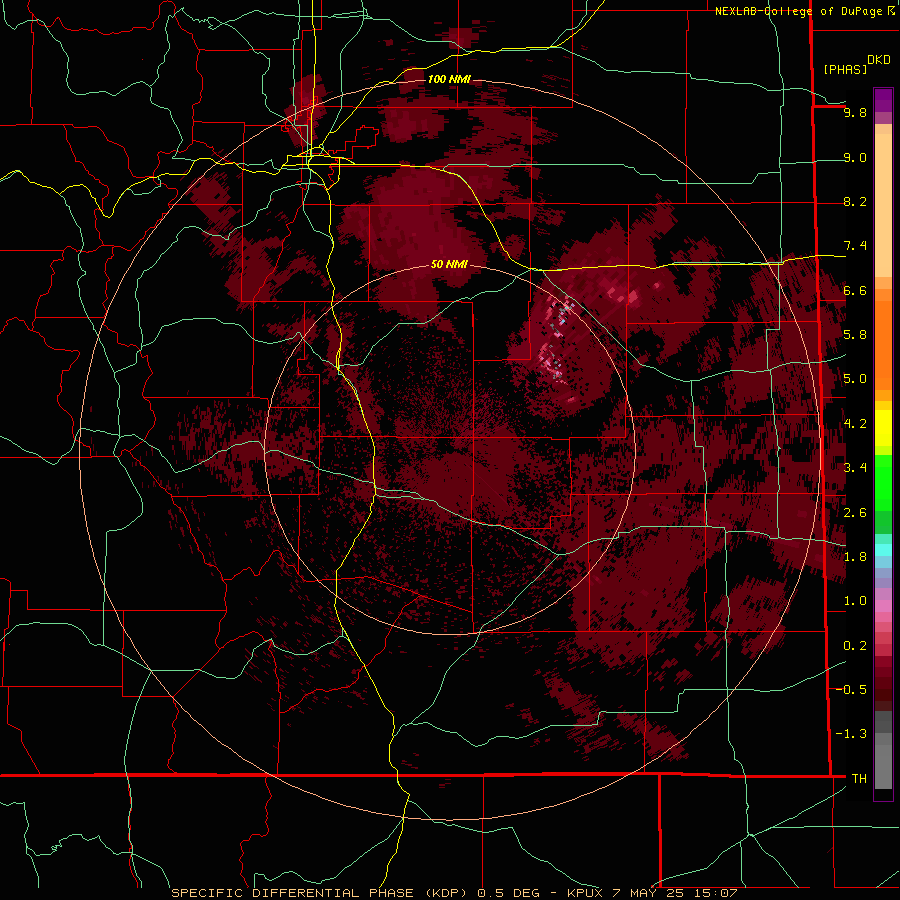900x900 pixels.
Task: Click the 1.0 scale value
Action: click(855, 600)
